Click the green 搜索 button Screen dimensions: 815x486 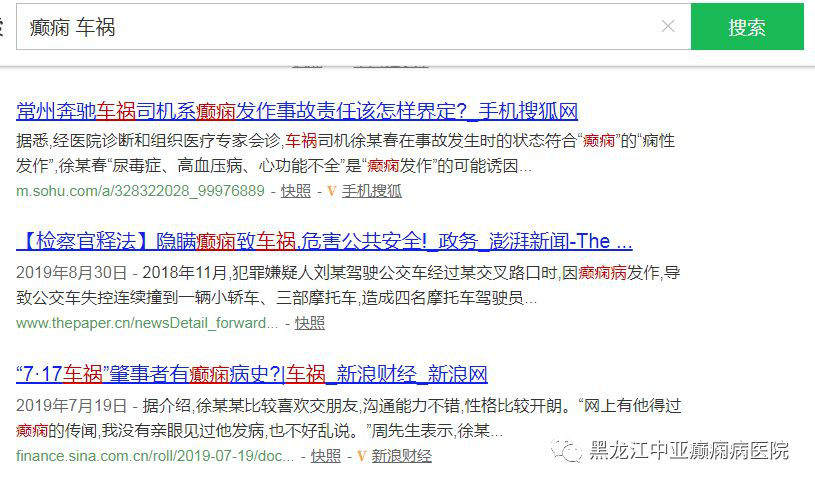click(747, 27)
